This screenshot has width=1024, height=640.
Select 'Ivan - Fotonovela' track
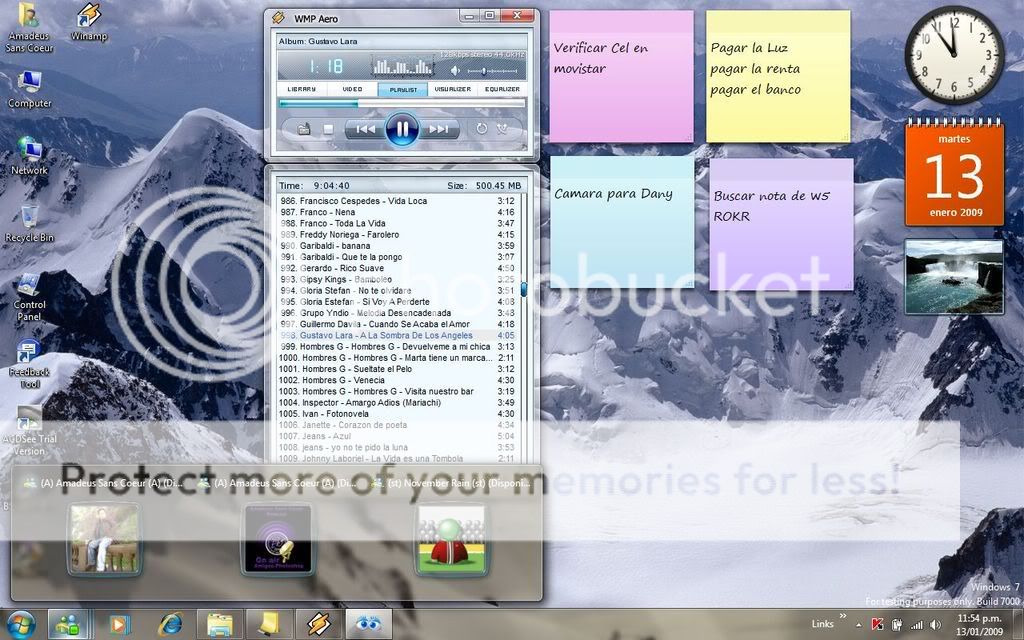(397, 413)
